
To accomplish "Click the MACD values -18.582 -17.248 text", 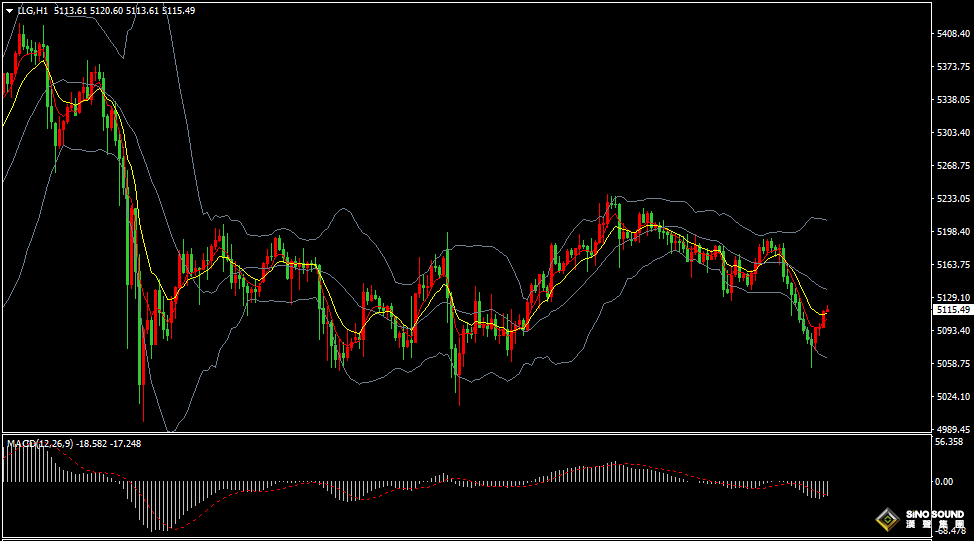I will 111,443.
